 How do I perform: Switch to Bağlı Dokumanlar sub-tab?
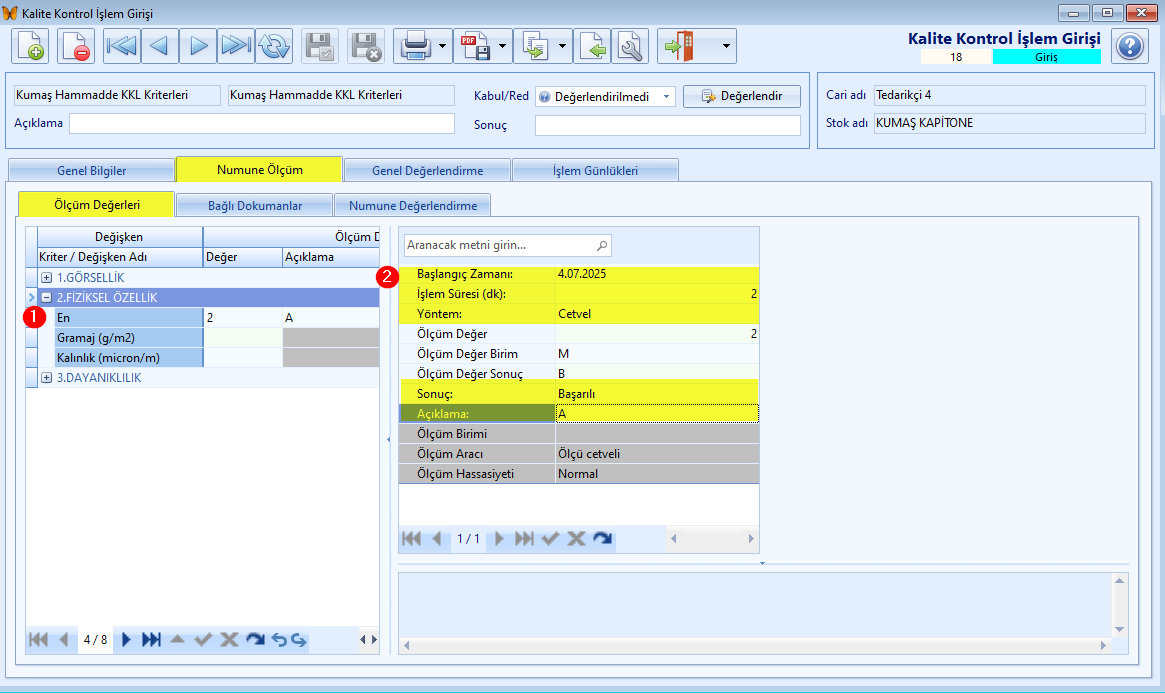[x=255, y=205]
